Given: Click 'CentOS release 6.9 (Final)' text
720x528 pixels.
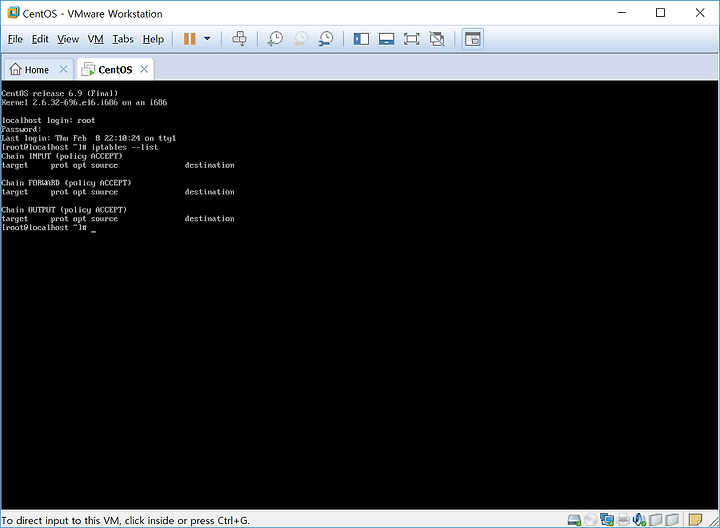Looking at the screenshot, I should coord(59,93).
